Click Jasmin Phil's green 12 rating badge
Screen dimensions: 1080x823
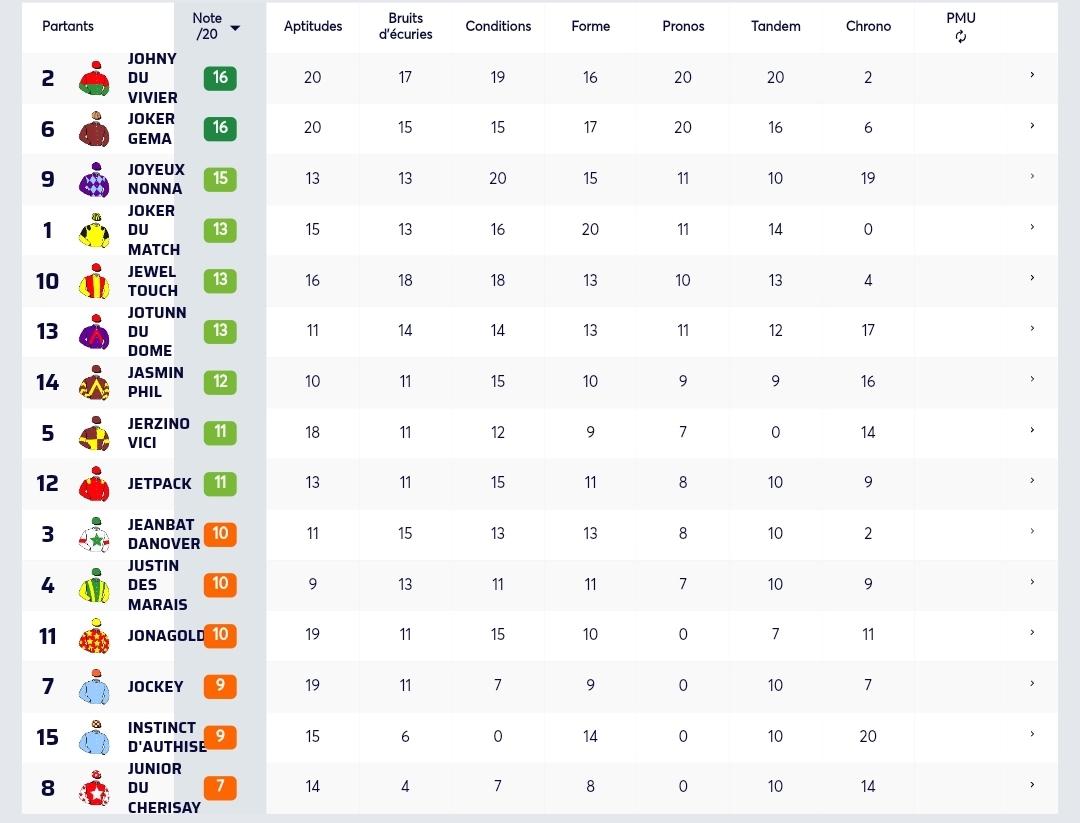pos(220,382)
